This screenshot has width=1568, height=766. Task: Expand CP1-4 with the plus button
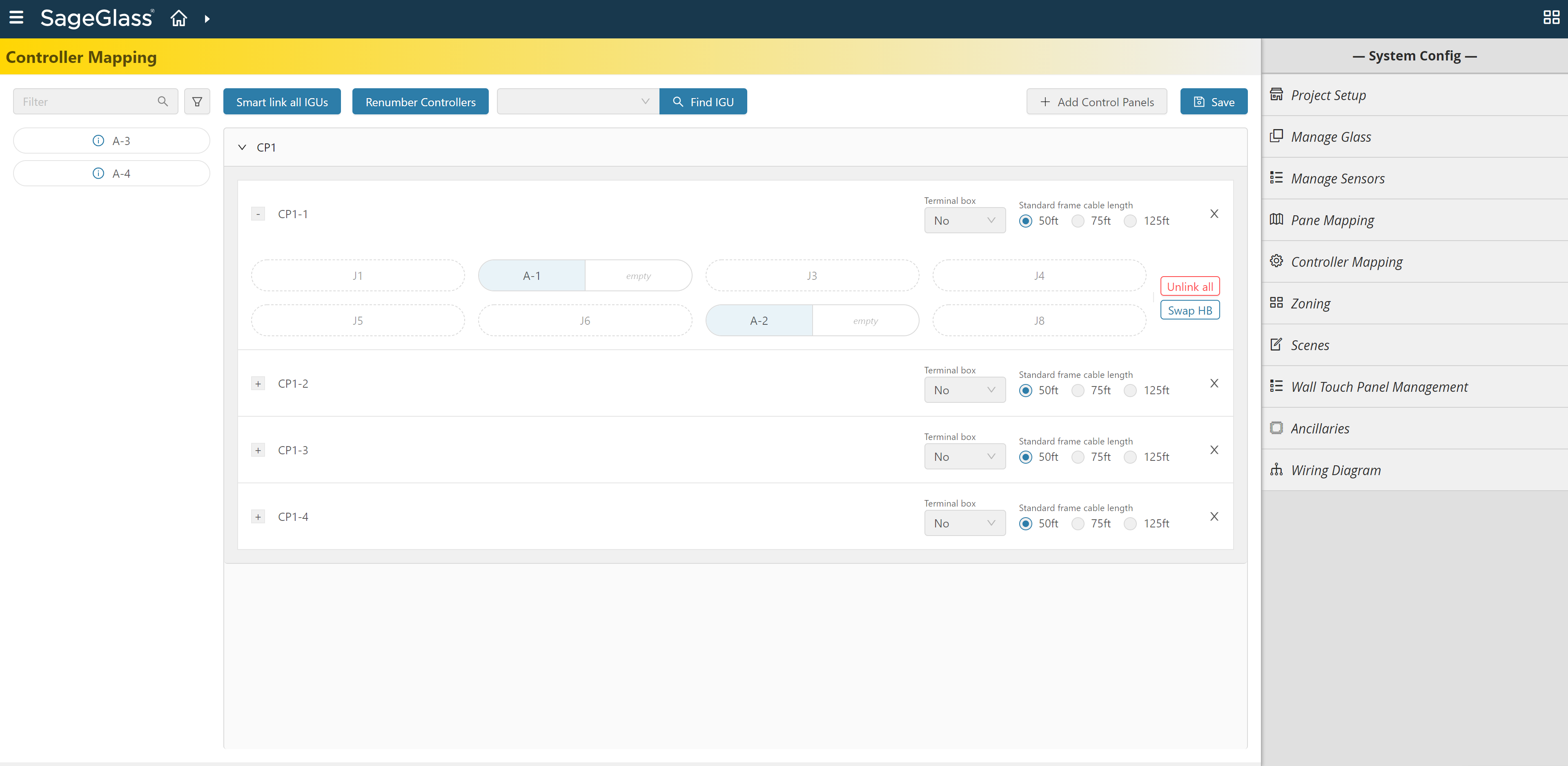coord(258,517)
